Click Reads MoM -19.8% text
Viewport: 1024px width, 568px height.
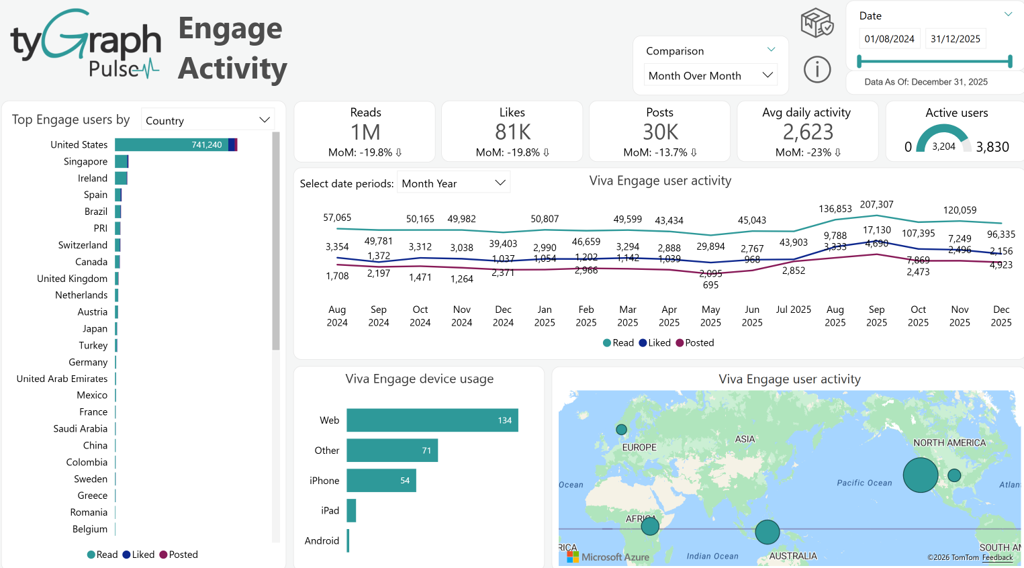pyautogui.click(x=365, y=152)
